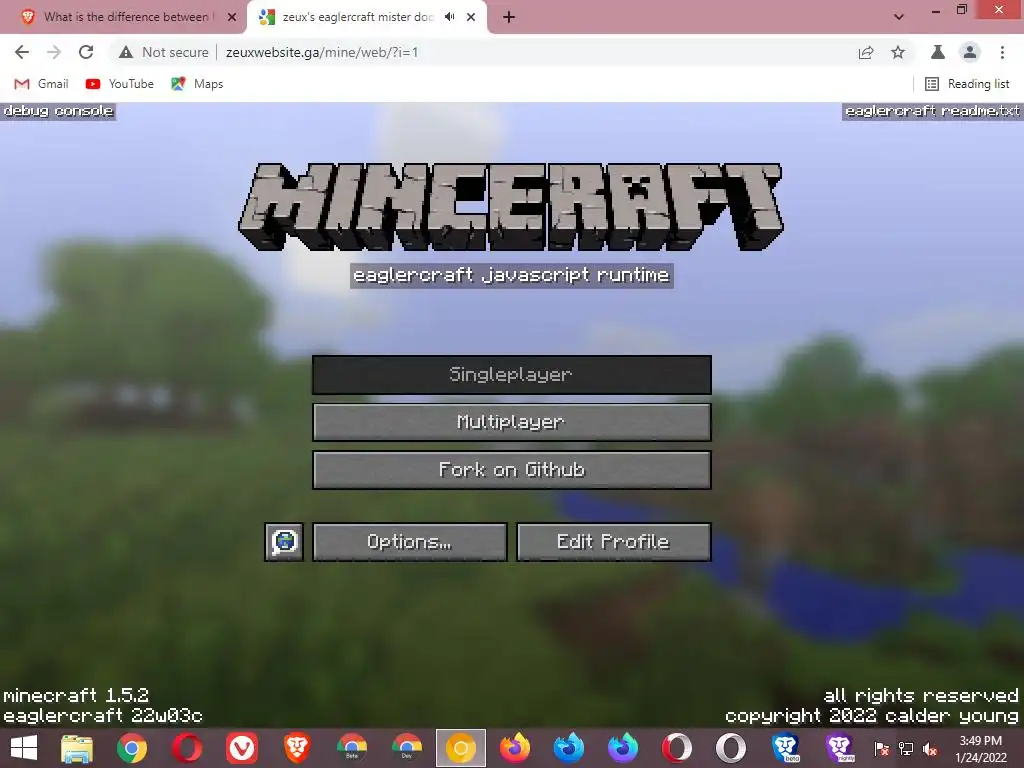Viewport: 1024px width, 768px height.
Task: Close the eaglercraft tab
Action: pos(471,17)
